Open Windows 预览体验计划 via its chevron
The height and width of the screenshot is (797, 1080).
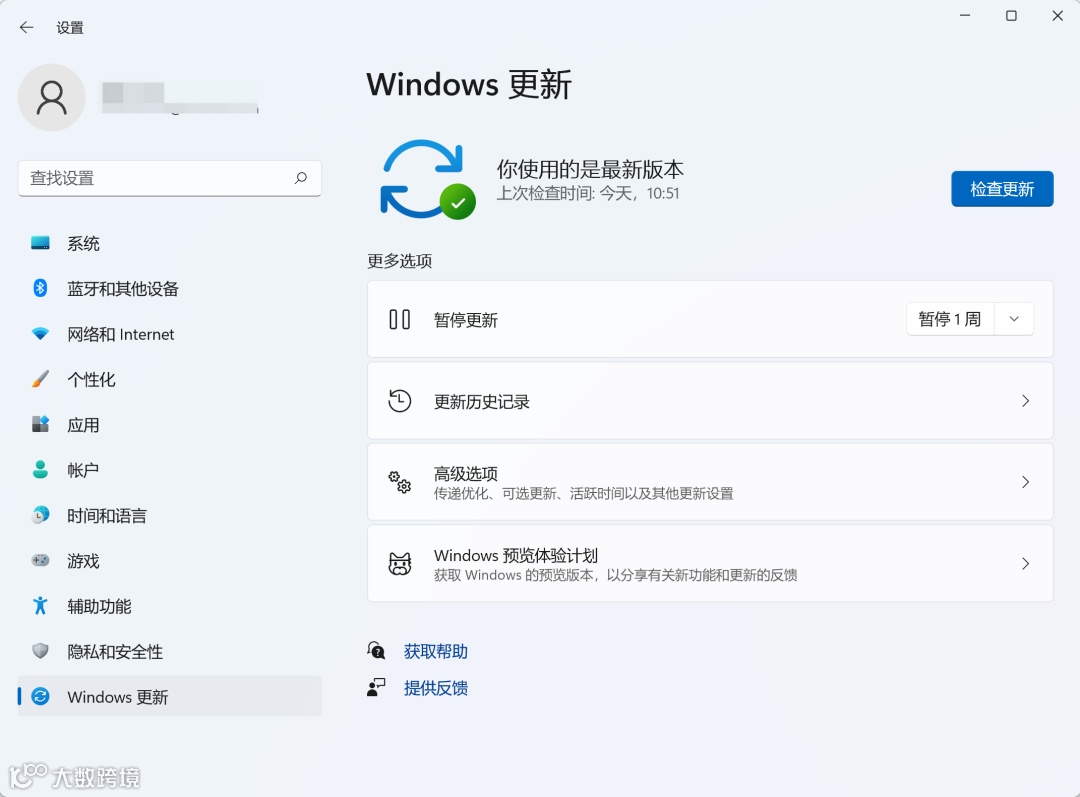click(x=1026, y=563)
